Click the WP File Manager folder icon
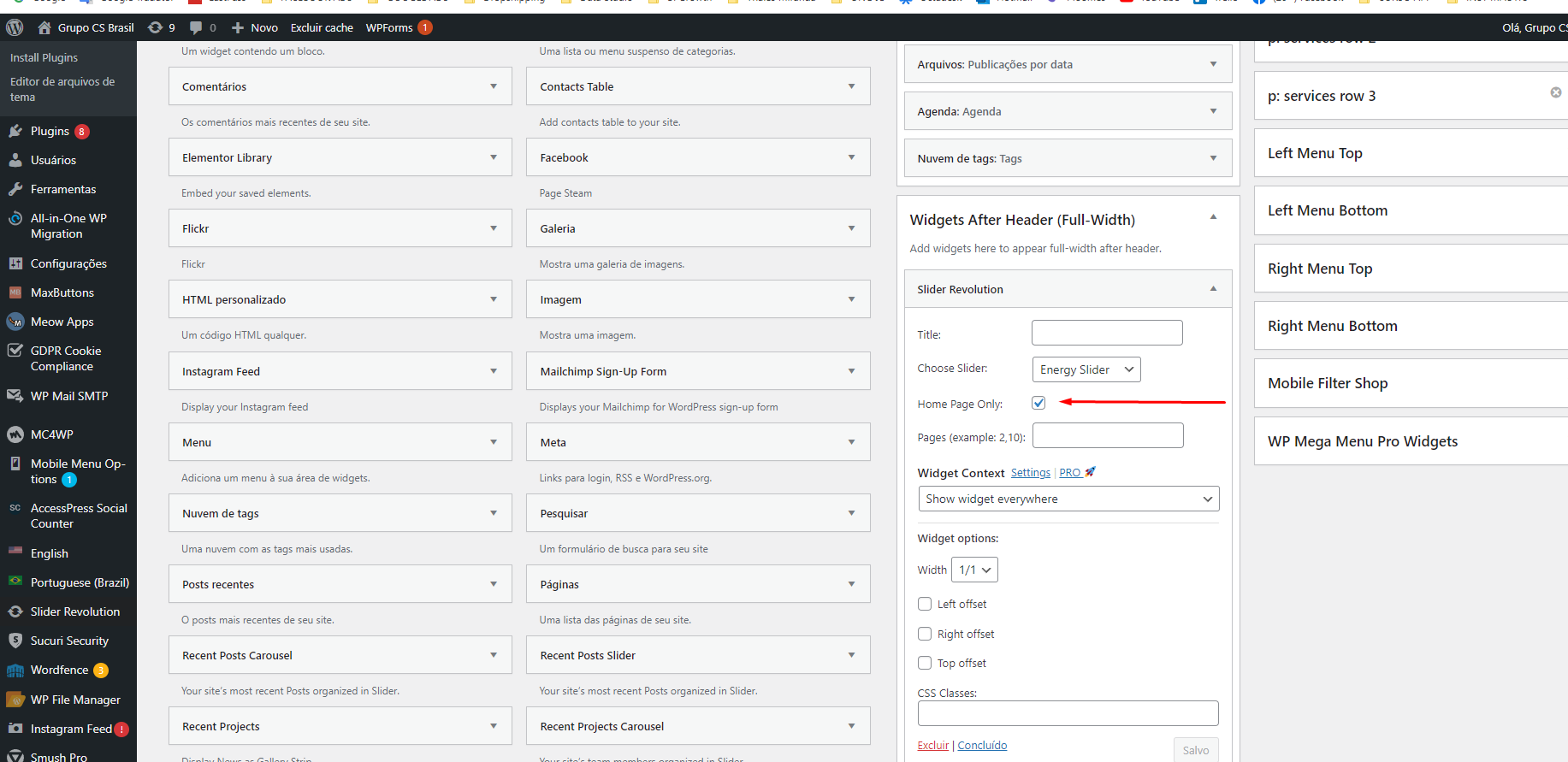 [x=15, y=700]
